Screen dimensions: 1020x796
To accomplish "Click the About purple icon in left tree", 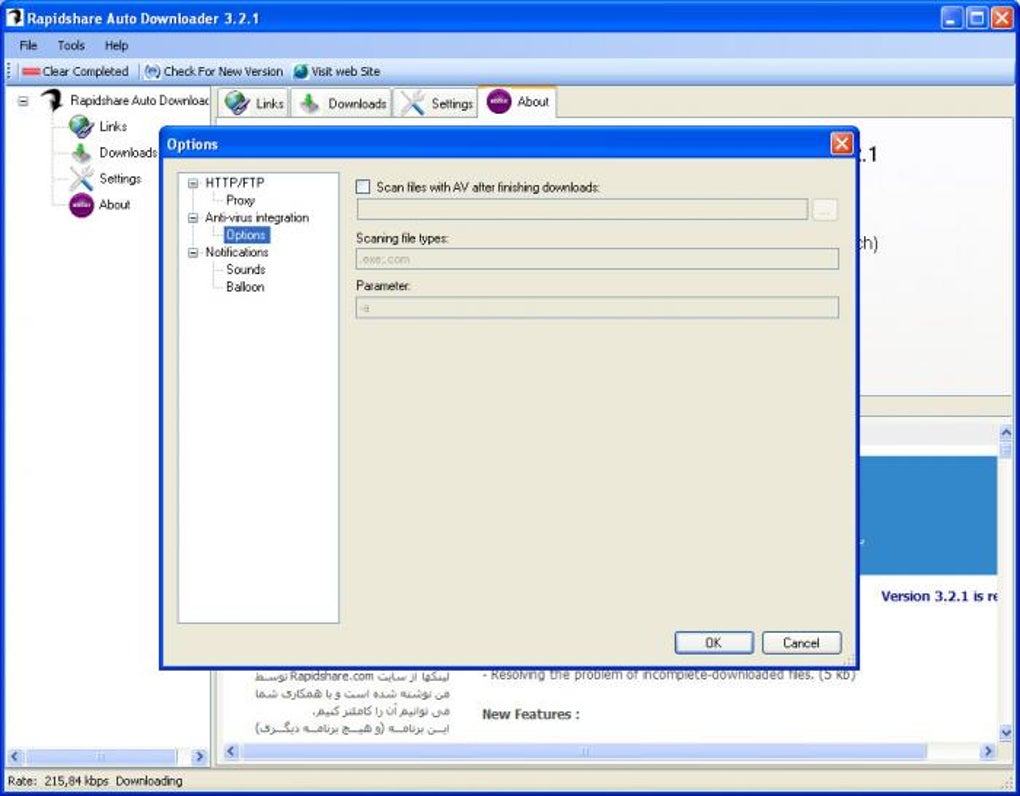I will (x=81, y=205).
